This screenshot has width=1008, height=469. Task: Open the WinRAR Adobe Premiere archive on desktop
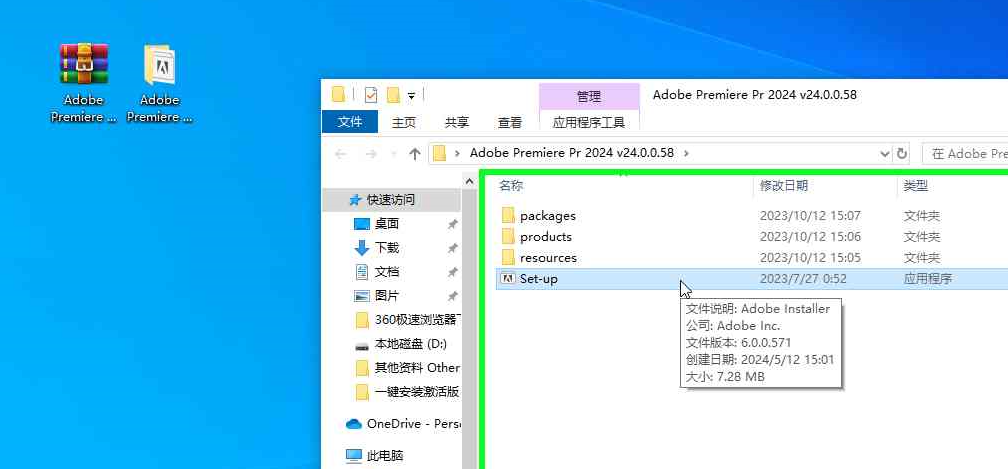pyautogui.click(x=84, y=82)
